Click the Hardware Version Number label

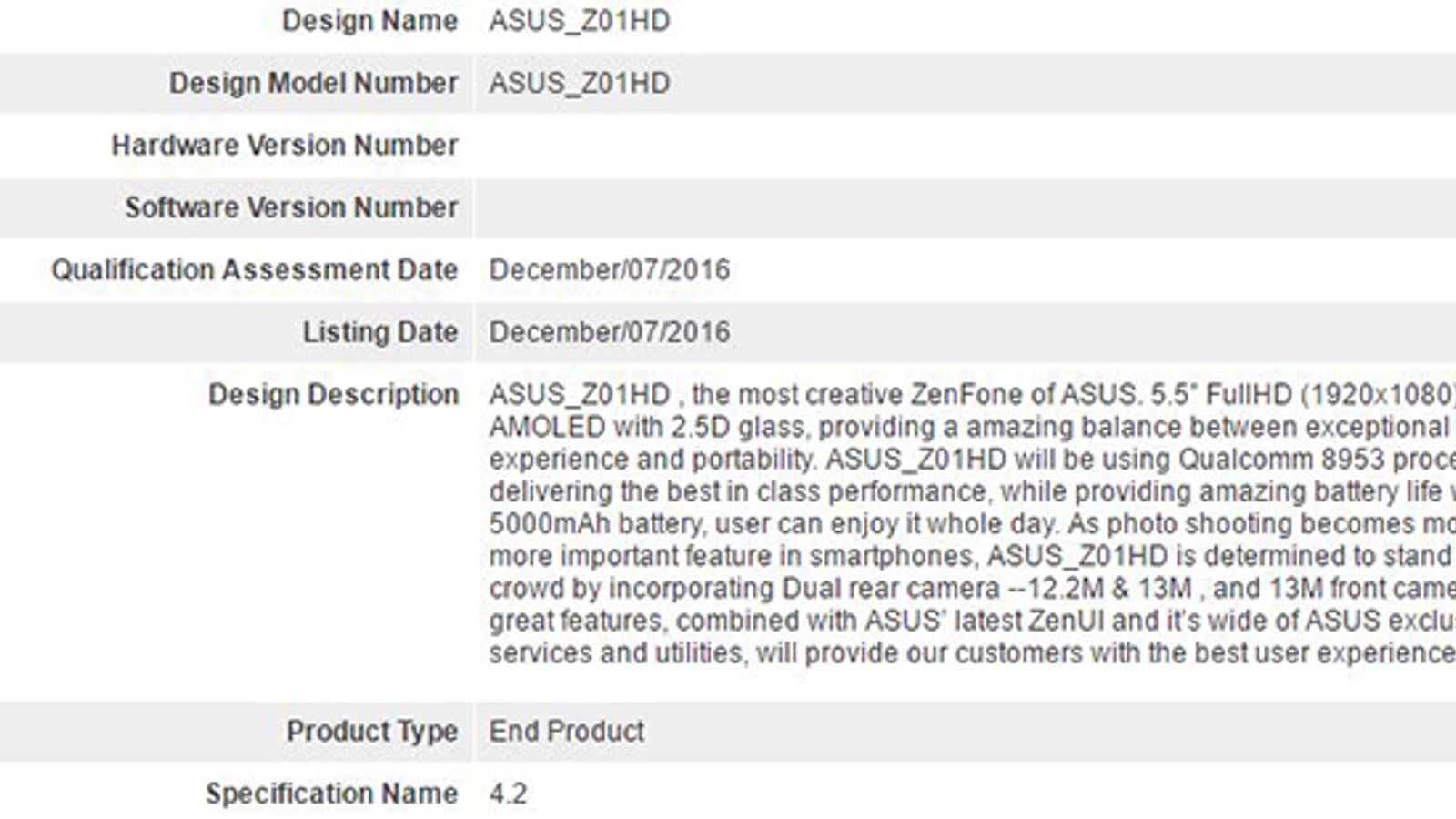pos(284,145)
